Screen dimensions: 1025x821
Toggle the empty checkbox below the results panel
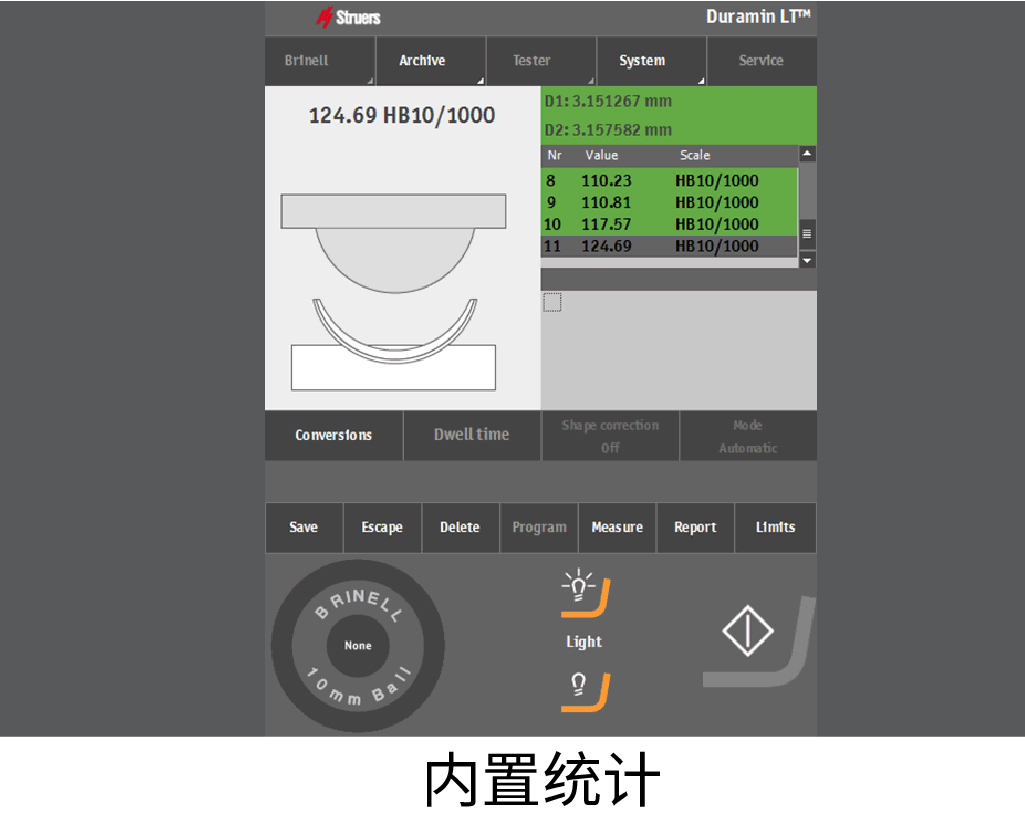551,300
